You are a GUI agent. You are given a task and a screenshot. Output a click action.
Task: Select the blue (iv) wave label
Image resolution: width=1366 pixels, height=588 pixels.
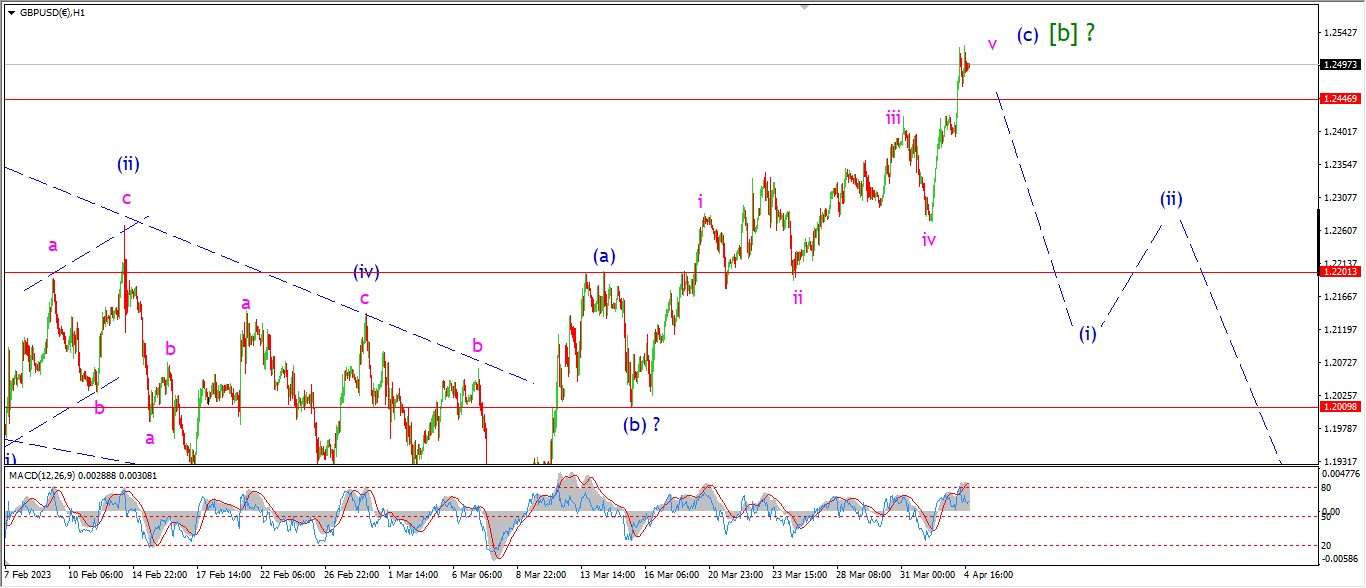click(365, 271)
